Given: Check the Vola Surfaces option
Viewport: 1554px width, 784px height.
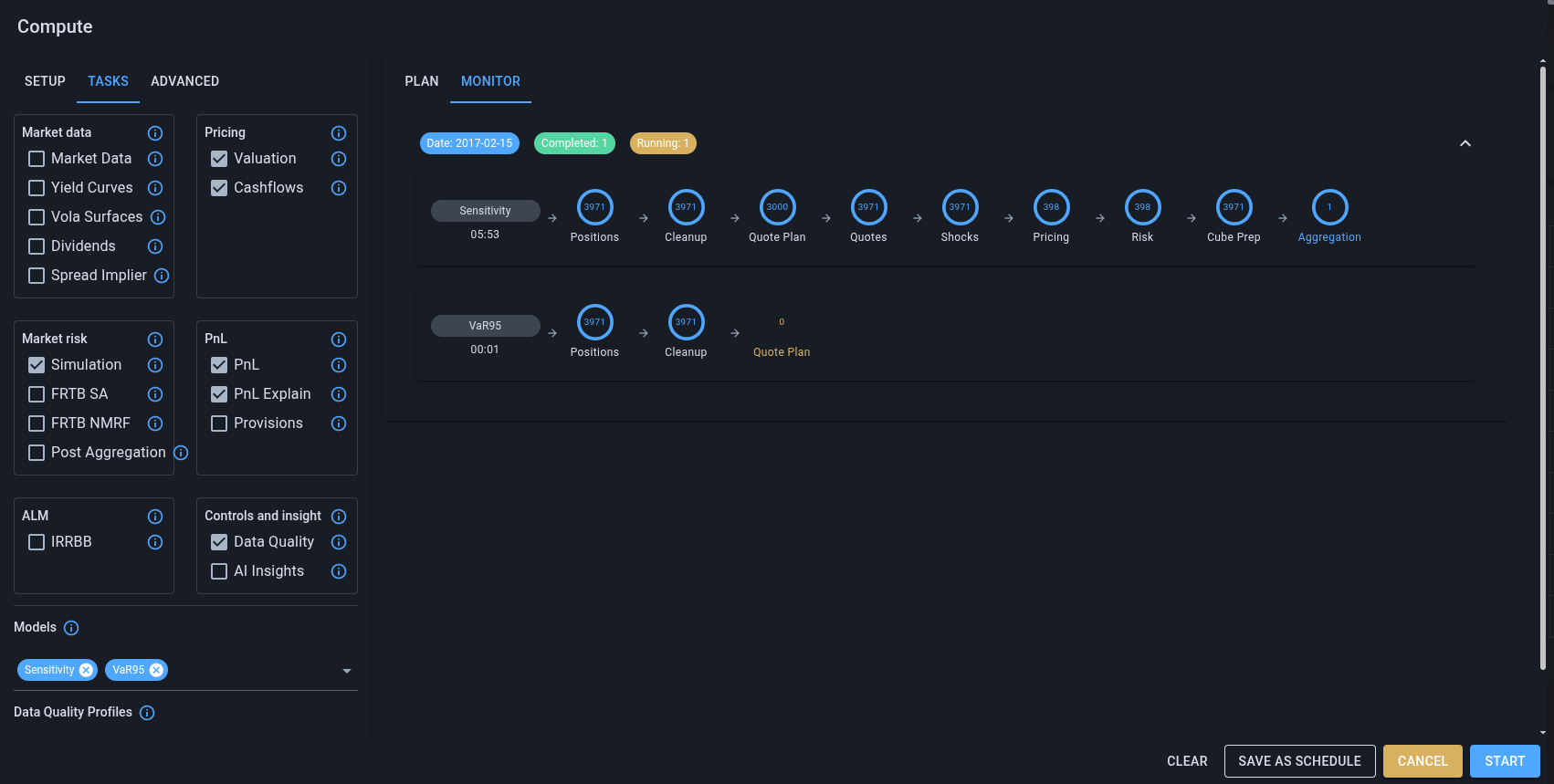Looking at the screenshot, I should (37, 217).
